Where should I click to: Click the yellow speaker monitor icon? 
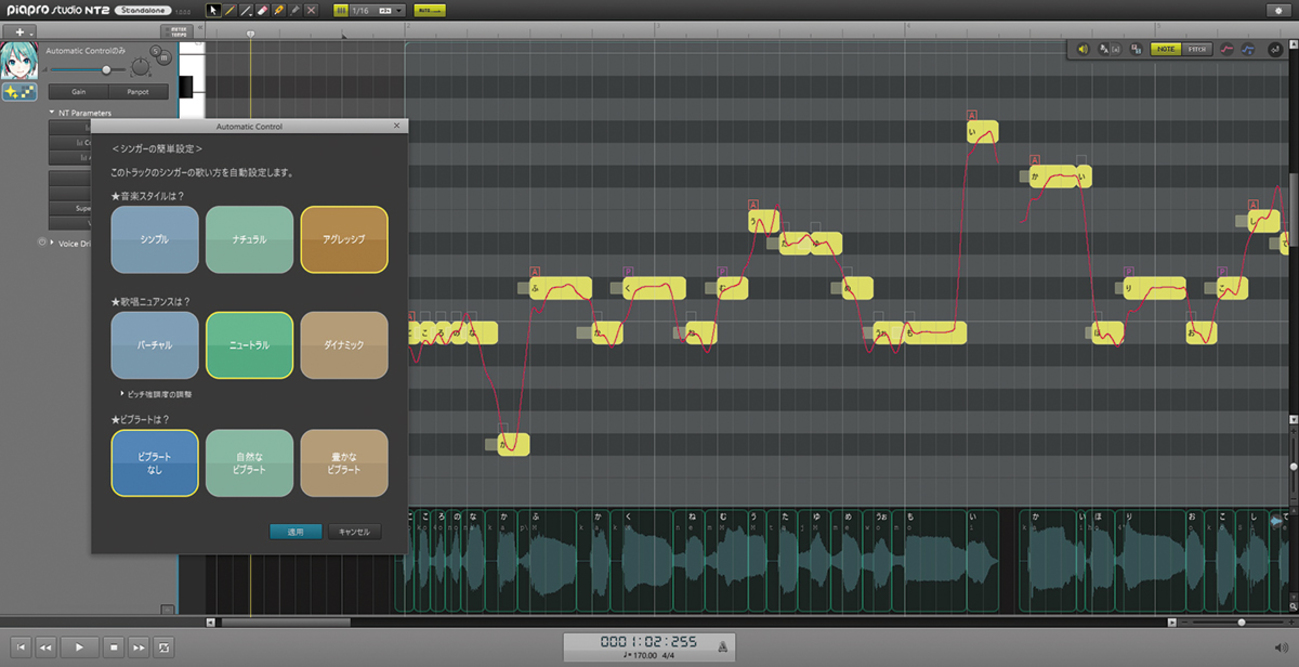point(1082,49)
